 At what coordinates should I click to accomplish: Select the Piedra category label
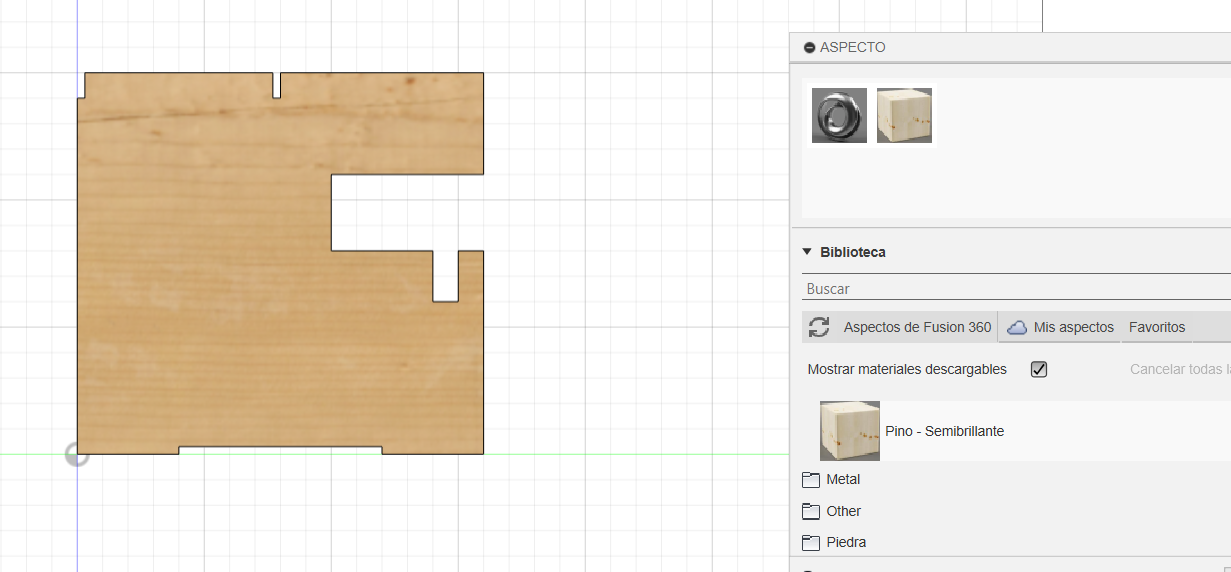coord(846,542)
